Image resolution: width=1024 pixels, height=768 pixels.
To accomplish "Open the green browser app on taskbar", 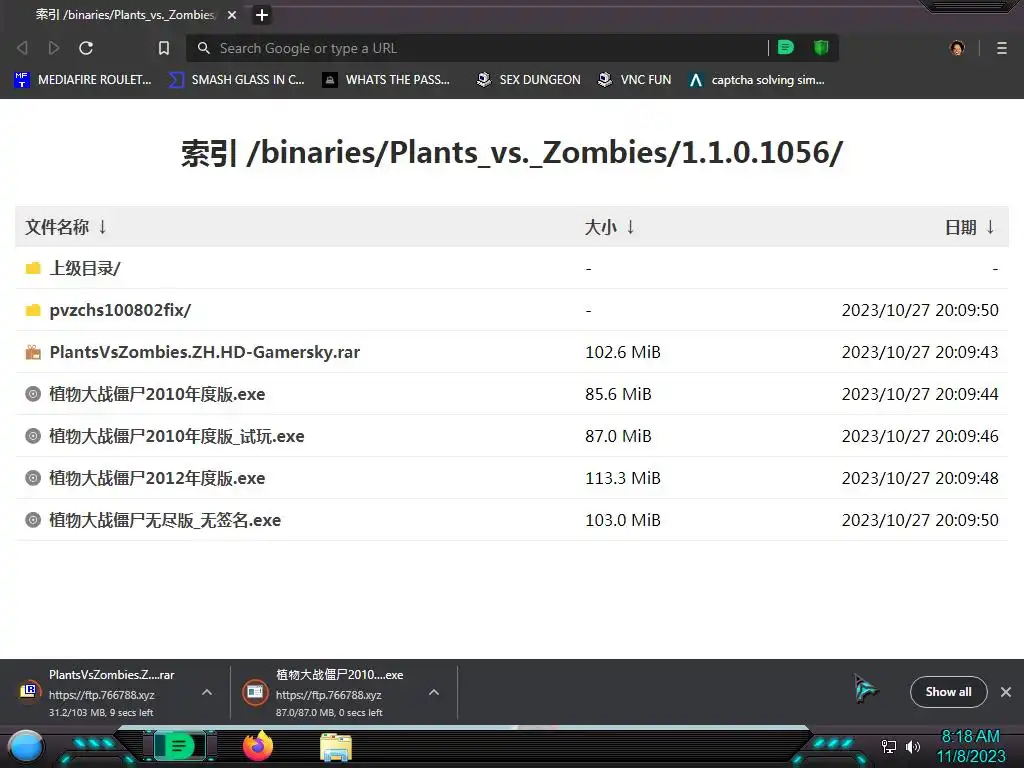I will tap(179, 746).
